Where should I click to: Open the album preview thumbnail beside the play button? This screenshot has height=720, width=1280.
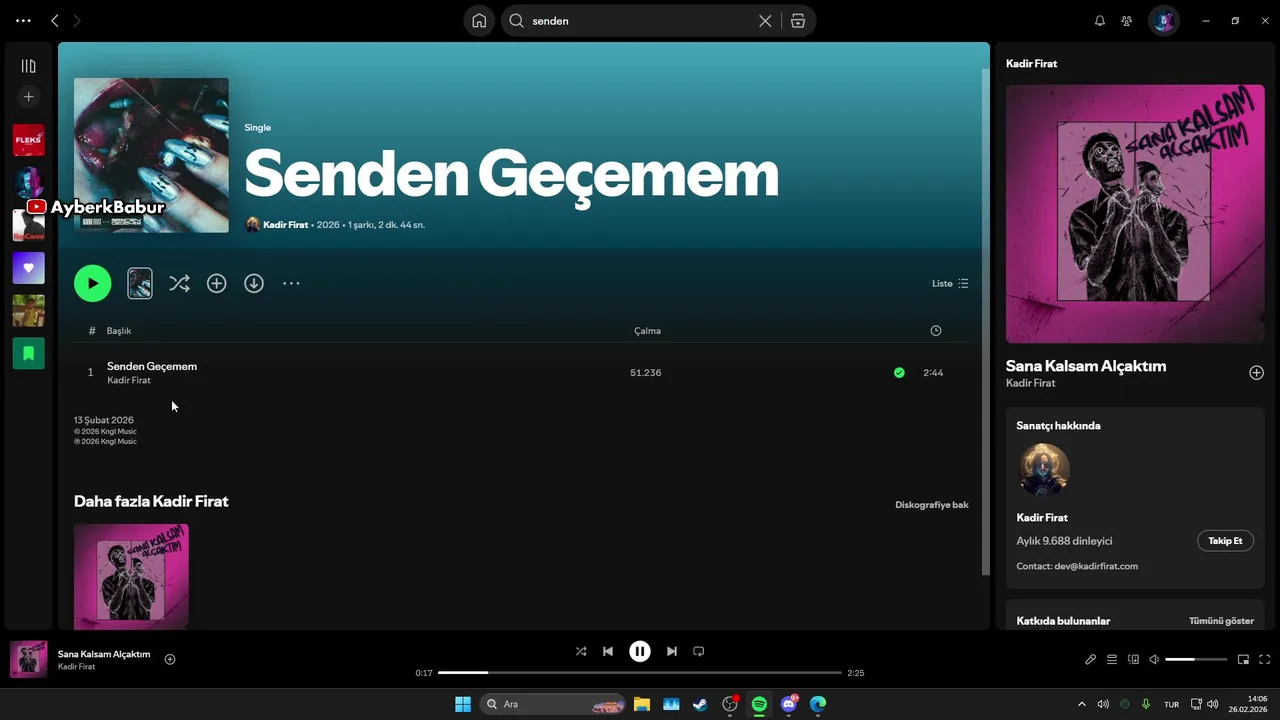[x=140, y=283]
